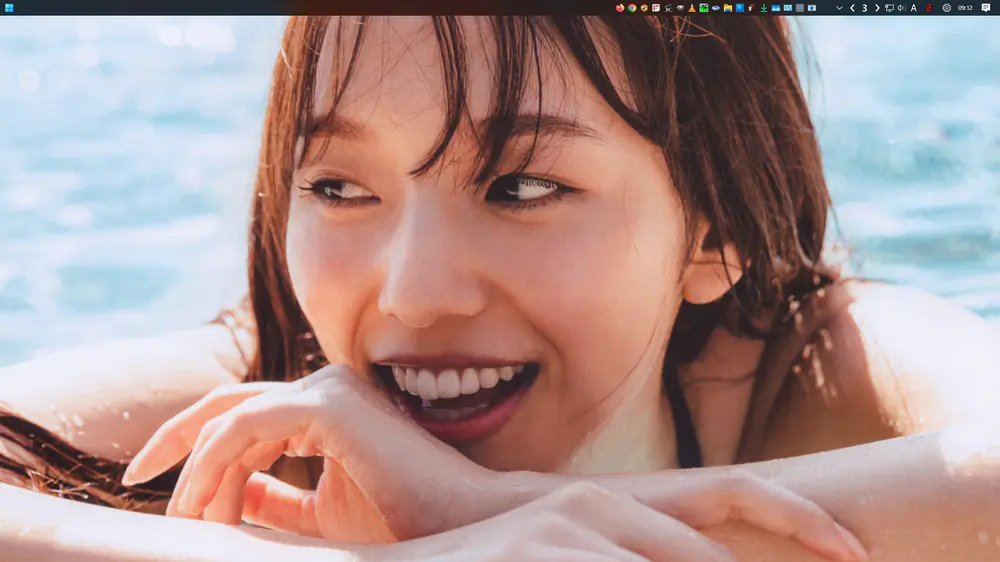This screenshot has height=562, width=1000.
Task: Toggle the input method A indicator
Action: click(x=914, y=7)
